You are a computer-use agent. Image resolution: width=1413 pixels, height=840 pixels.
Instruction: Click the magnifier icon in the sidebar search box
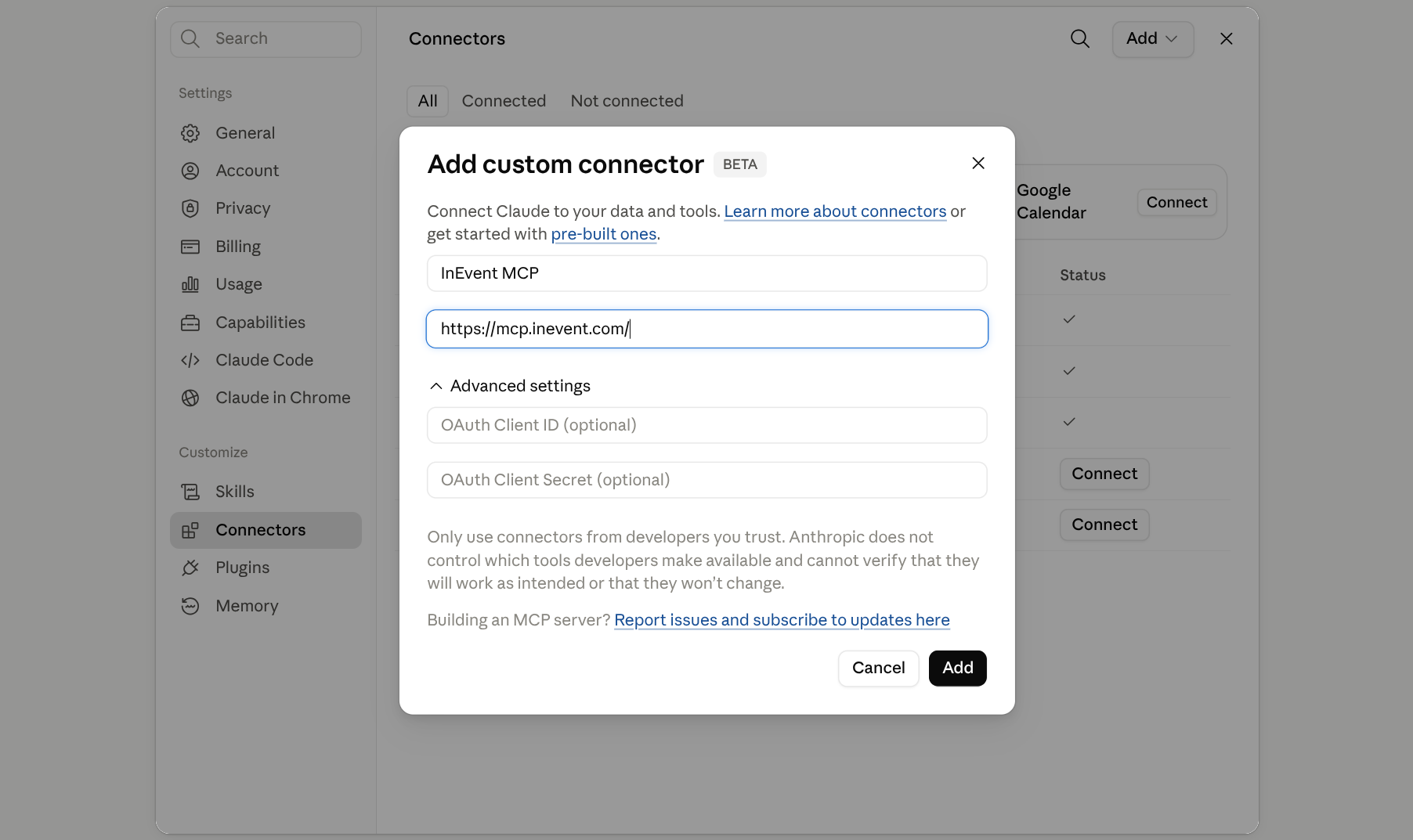[x=190, y=38]
